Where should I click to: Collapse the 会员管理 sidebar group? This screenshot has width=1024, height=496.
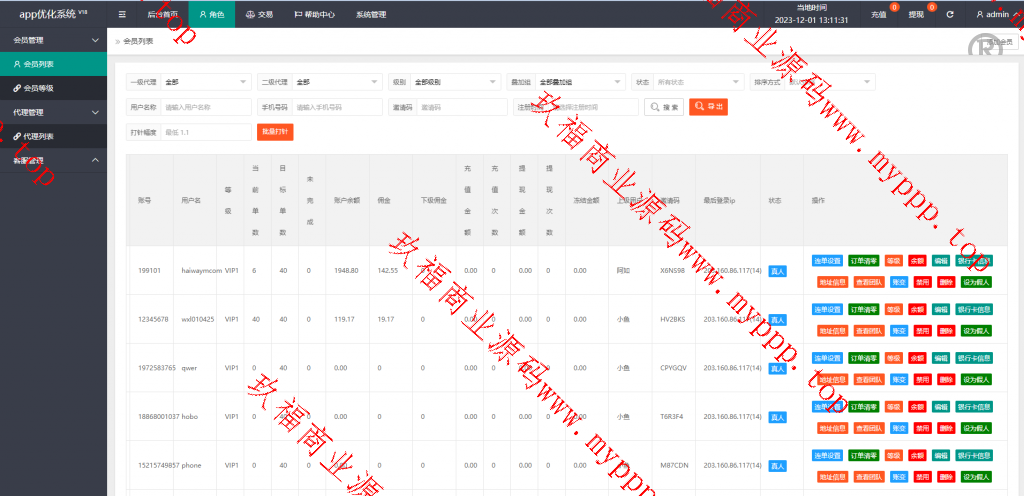coord(95,40)
